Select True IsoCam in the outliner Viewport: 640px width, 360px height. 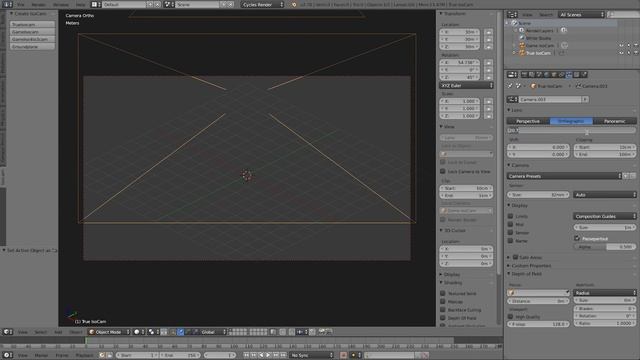click(538, 53)
